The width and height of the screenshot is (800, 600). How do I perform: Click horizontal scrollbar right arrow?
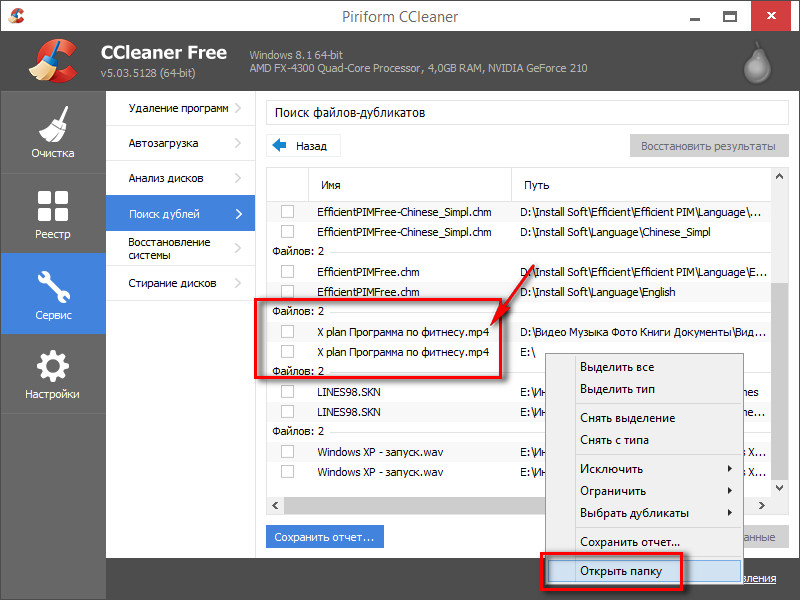click(x=762, y=505)
